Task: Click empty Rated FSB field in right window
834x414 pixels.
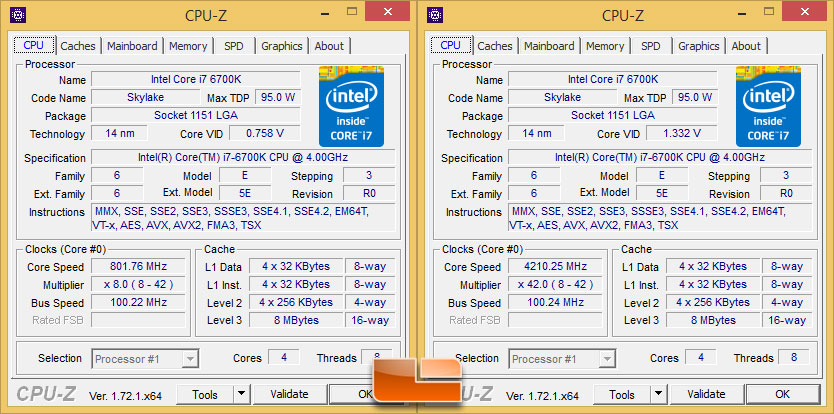Action: pyautogui.click(x=555, y=320)
